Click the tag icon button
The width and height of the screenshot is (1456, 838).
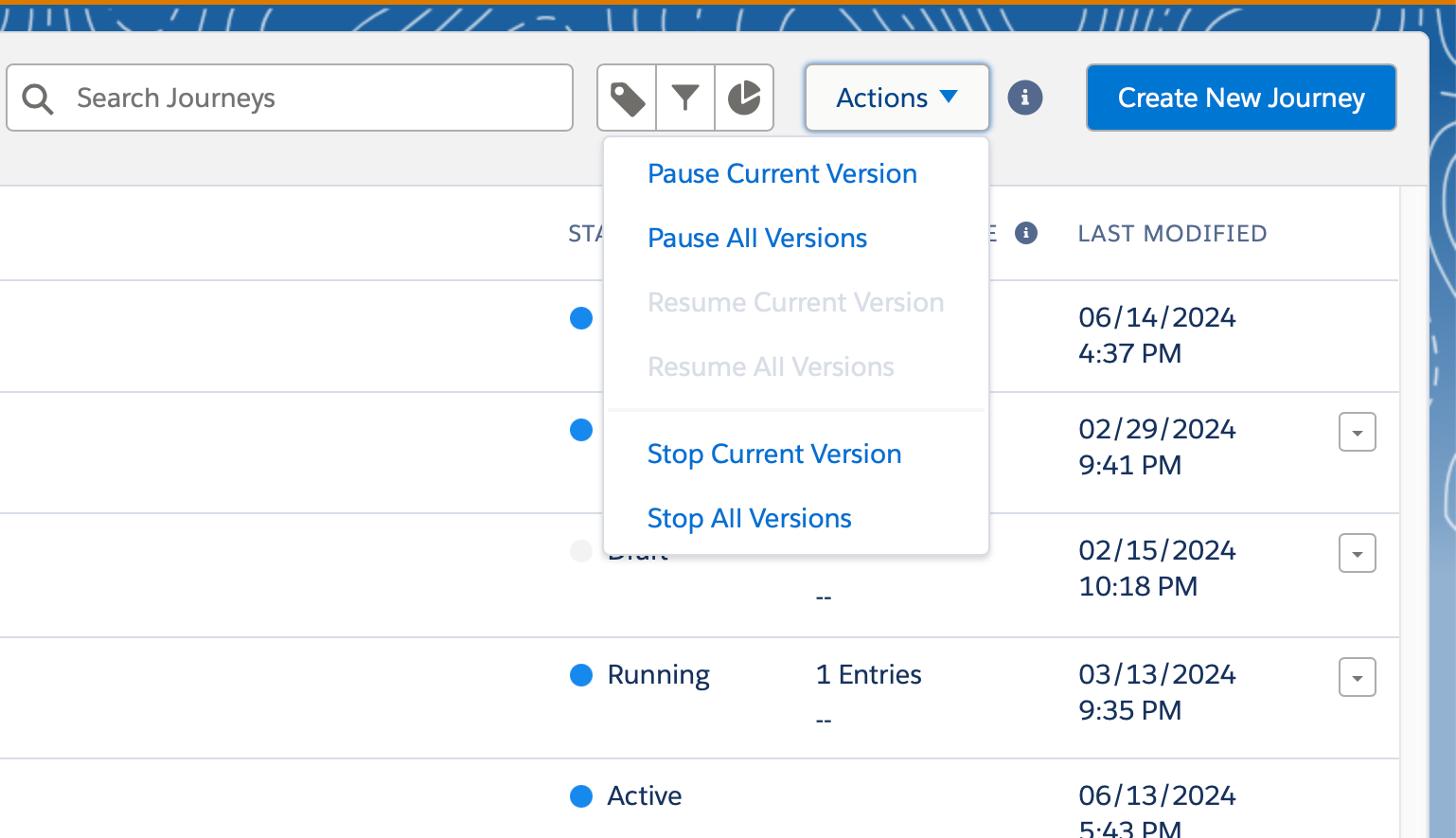pos(627,98)
